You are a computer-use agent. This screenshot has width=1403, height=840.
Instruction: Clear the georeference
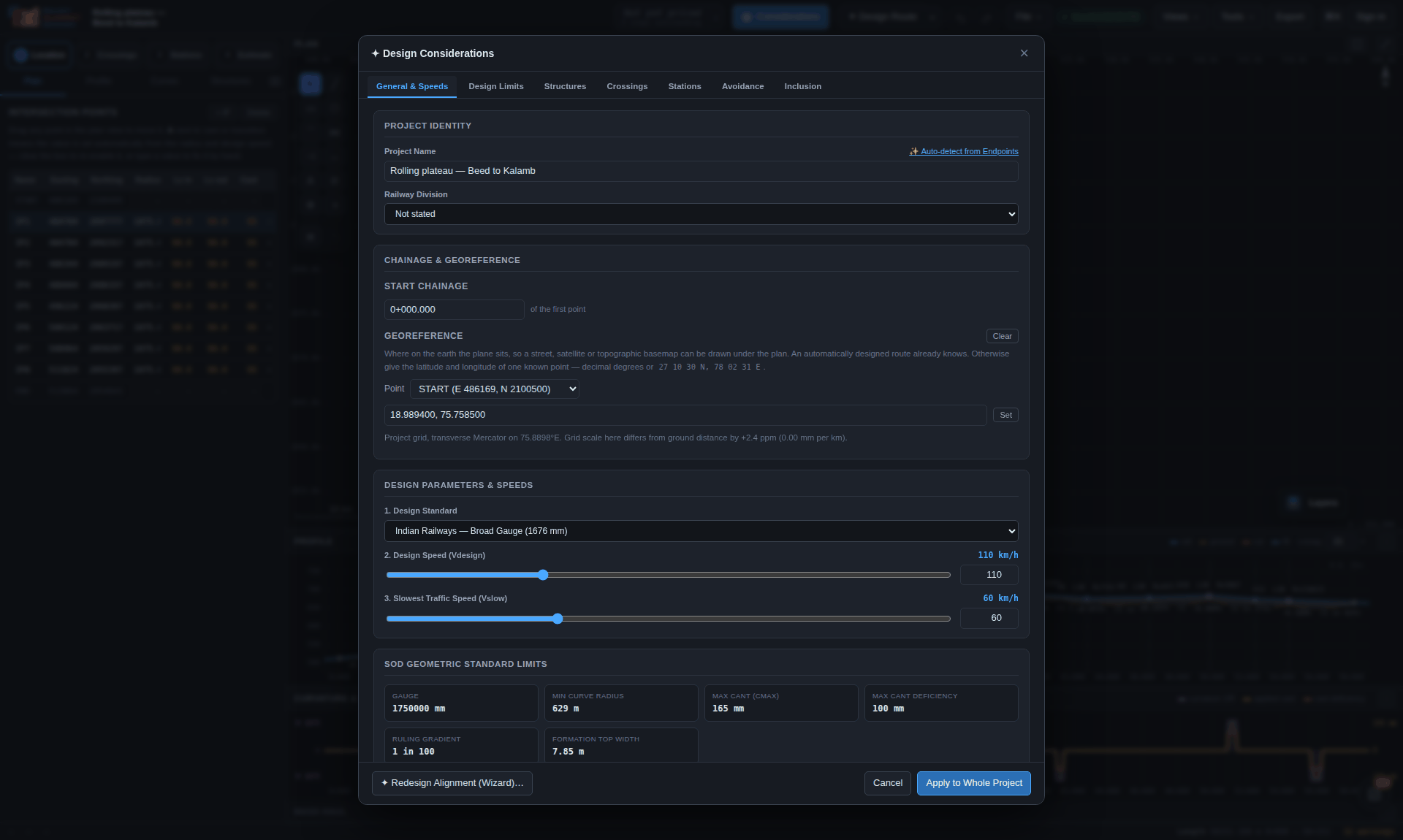click(1002, 336)
